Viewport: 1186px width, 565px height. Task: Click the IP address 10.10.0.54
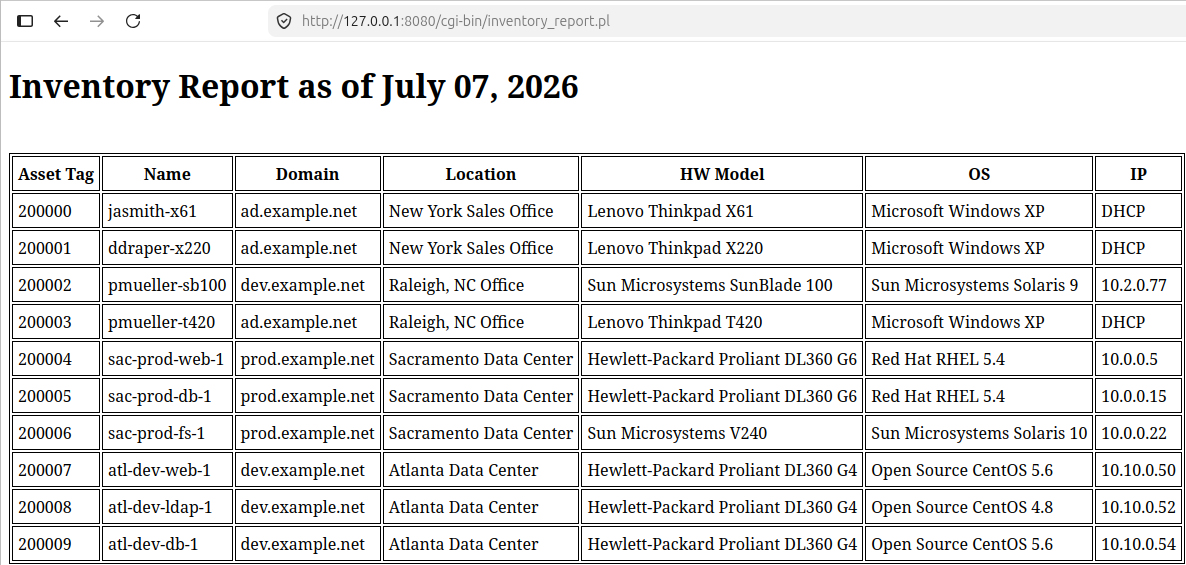(1138, 544)
